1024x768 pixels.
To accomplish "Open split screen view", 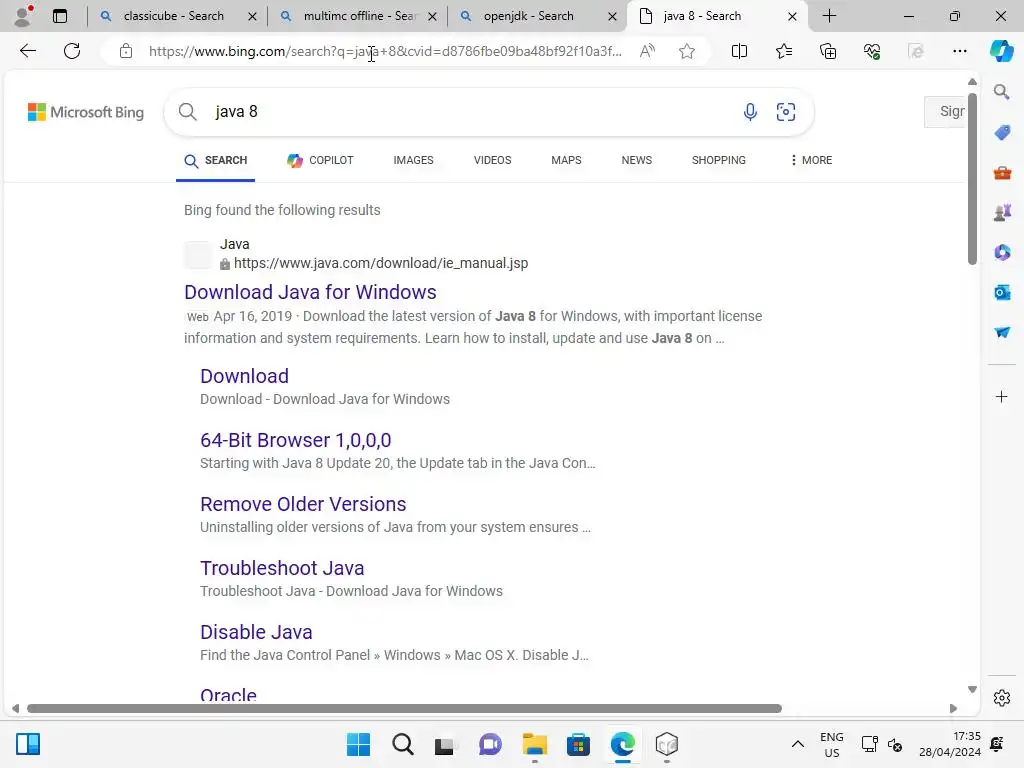I will pyautogui.click(x=739, y=51).
